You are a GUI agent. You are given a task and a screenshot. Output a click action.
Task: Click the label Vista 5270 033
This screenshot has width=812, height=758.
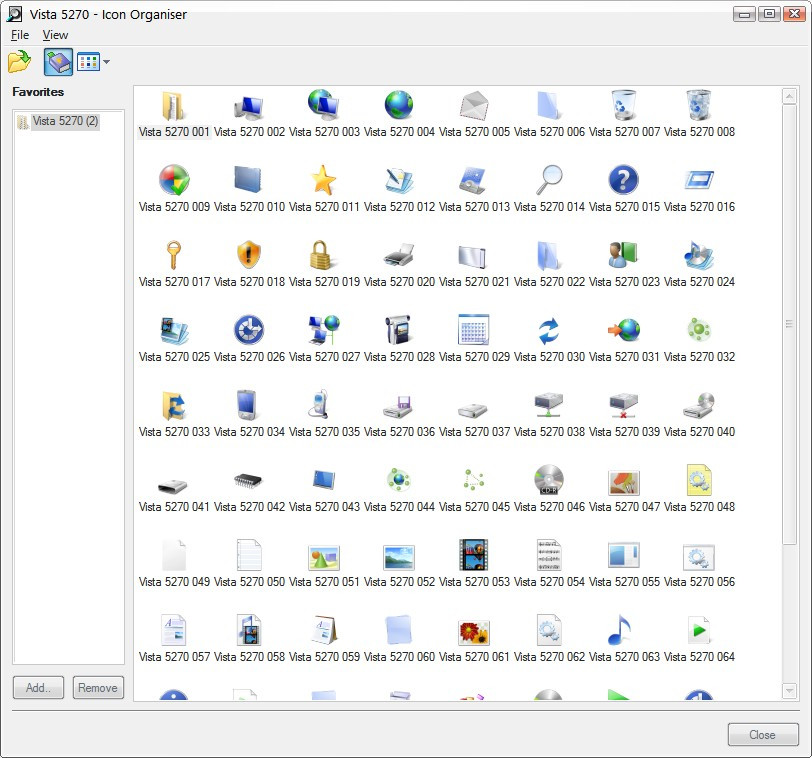point(174,432)
